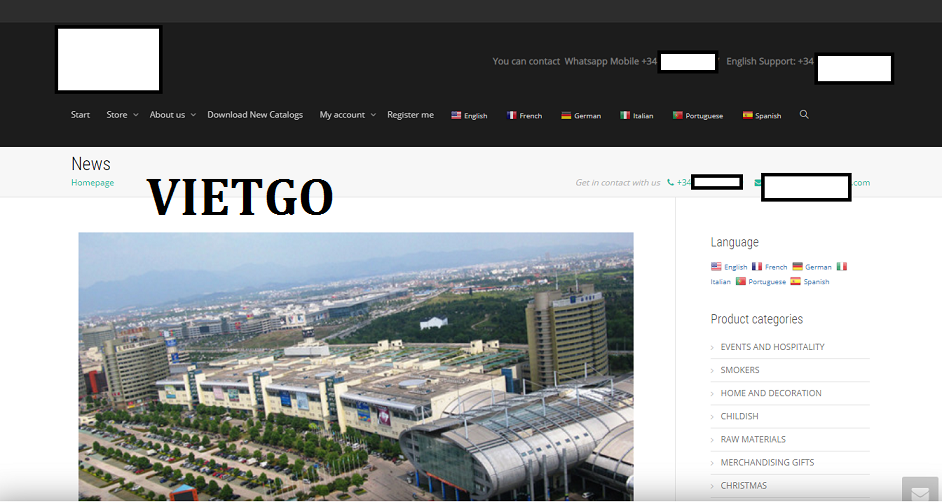Viewport: 942px width, 504px height.
Task: Click German flag in sidebar Language section
Action: coord(797,266)
